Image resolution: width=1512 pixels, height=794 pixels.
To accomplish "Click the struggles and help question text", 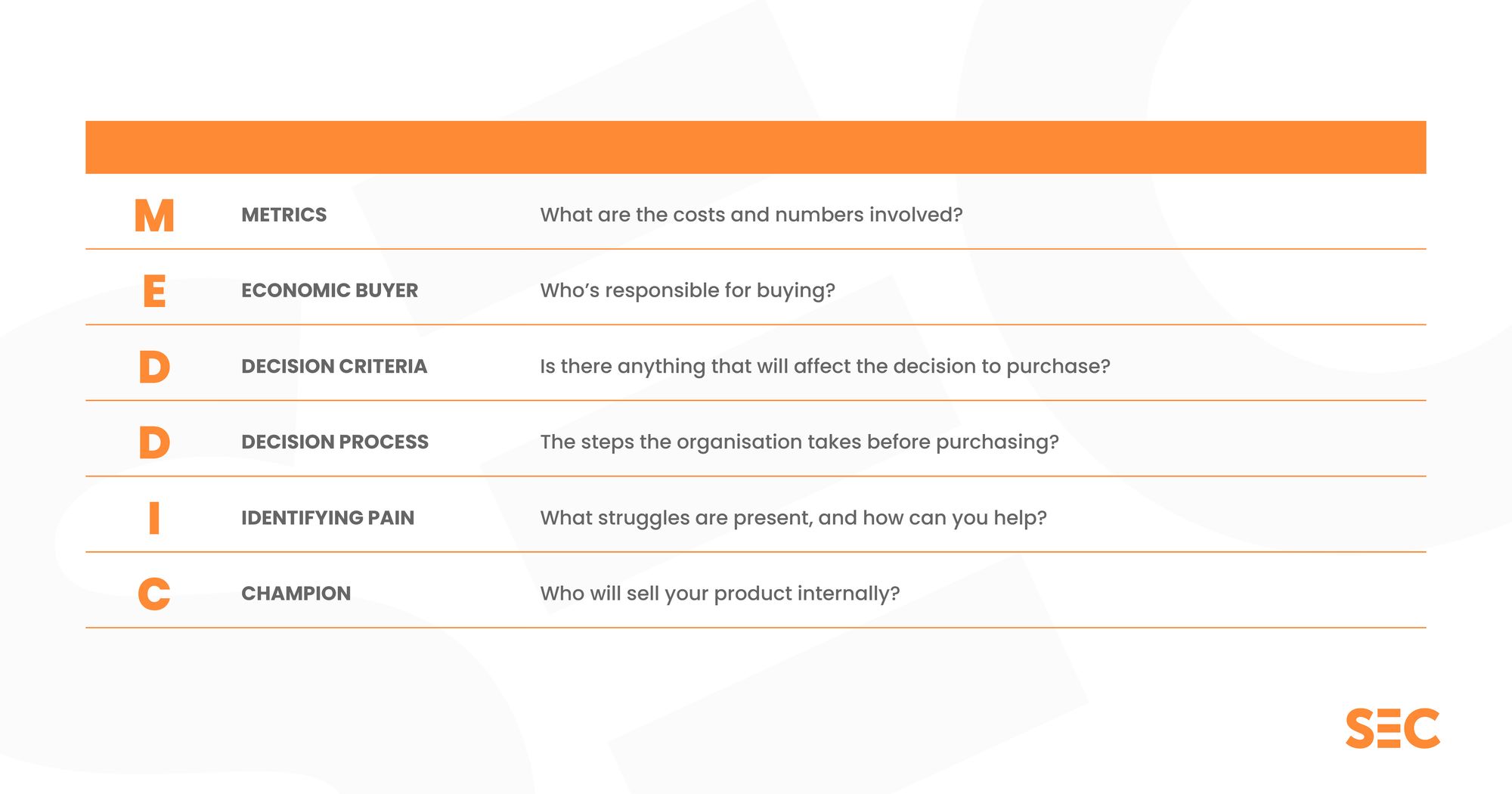I will coord(793,518).
